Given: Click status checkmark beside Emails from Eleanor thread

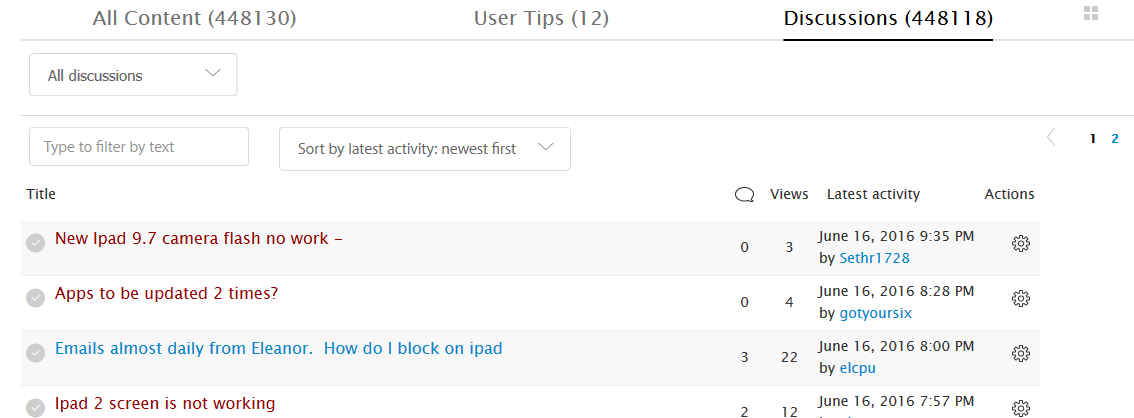Looking at the screenshot, I should (x=35, y=352).
